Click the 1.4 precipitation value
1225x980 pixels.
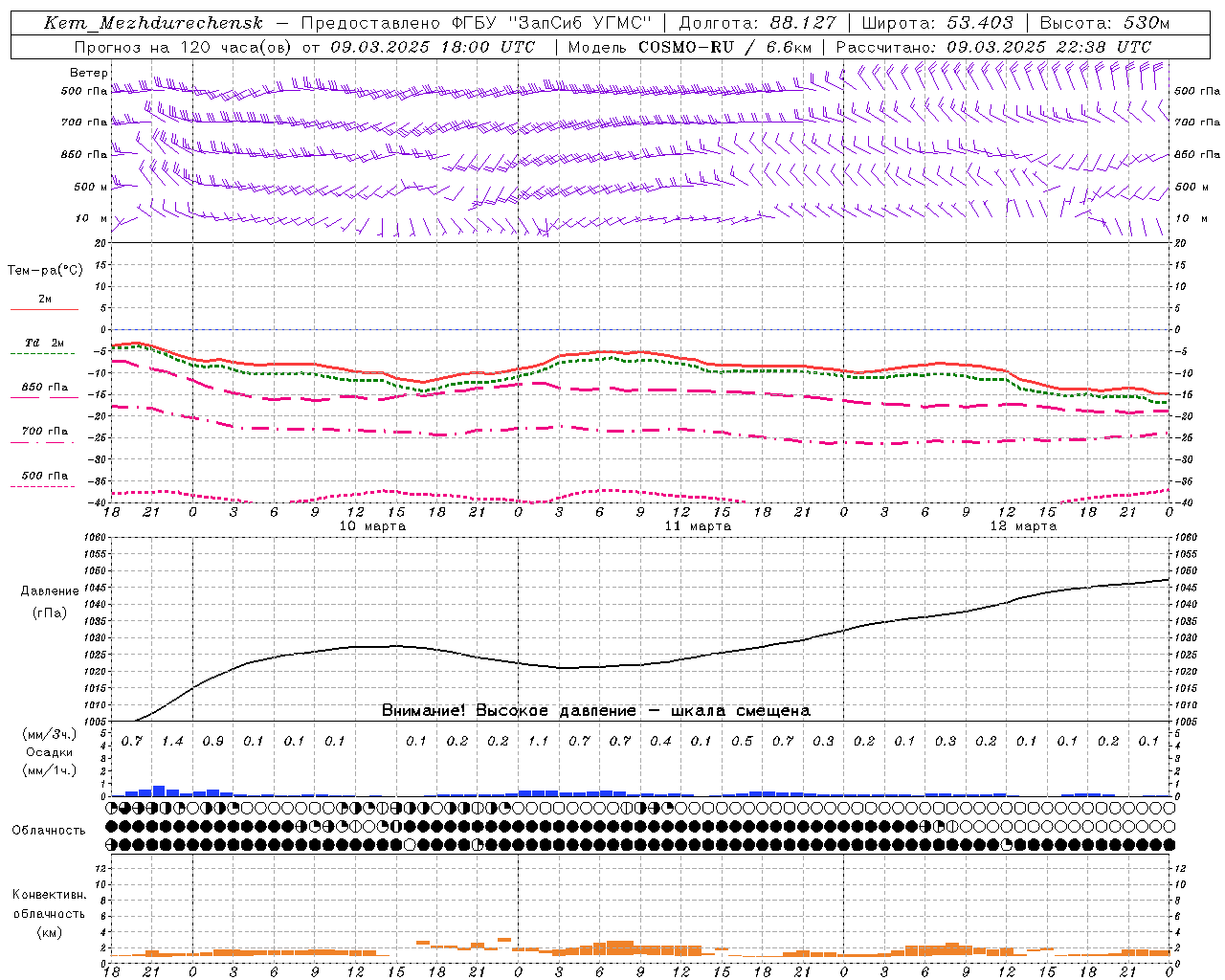point(172,742)
